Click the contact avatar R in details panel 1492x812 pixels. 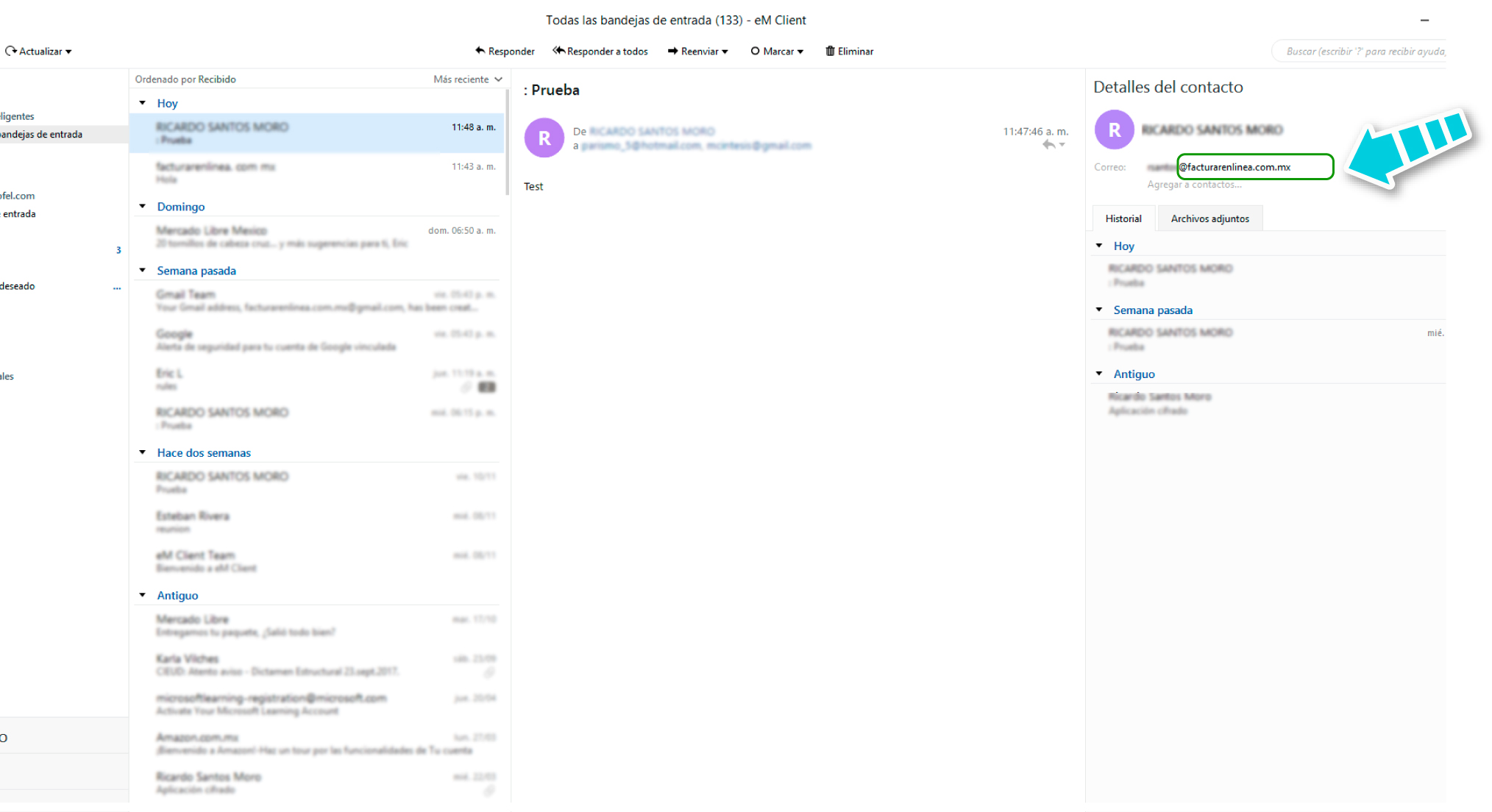pos(1115,130)
